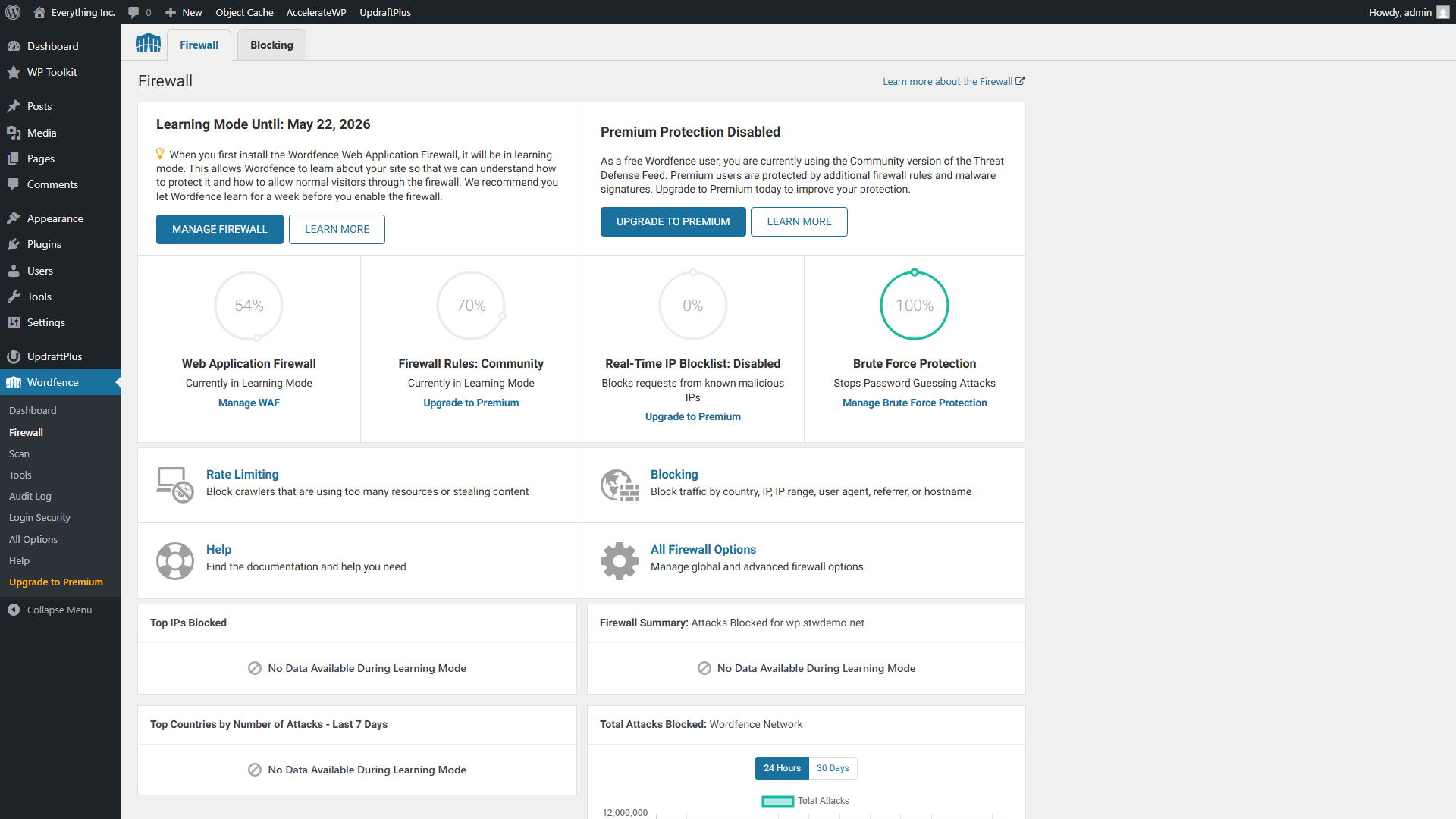
Task: Switch chart range to 30 Days
Action: pos(833,768)
